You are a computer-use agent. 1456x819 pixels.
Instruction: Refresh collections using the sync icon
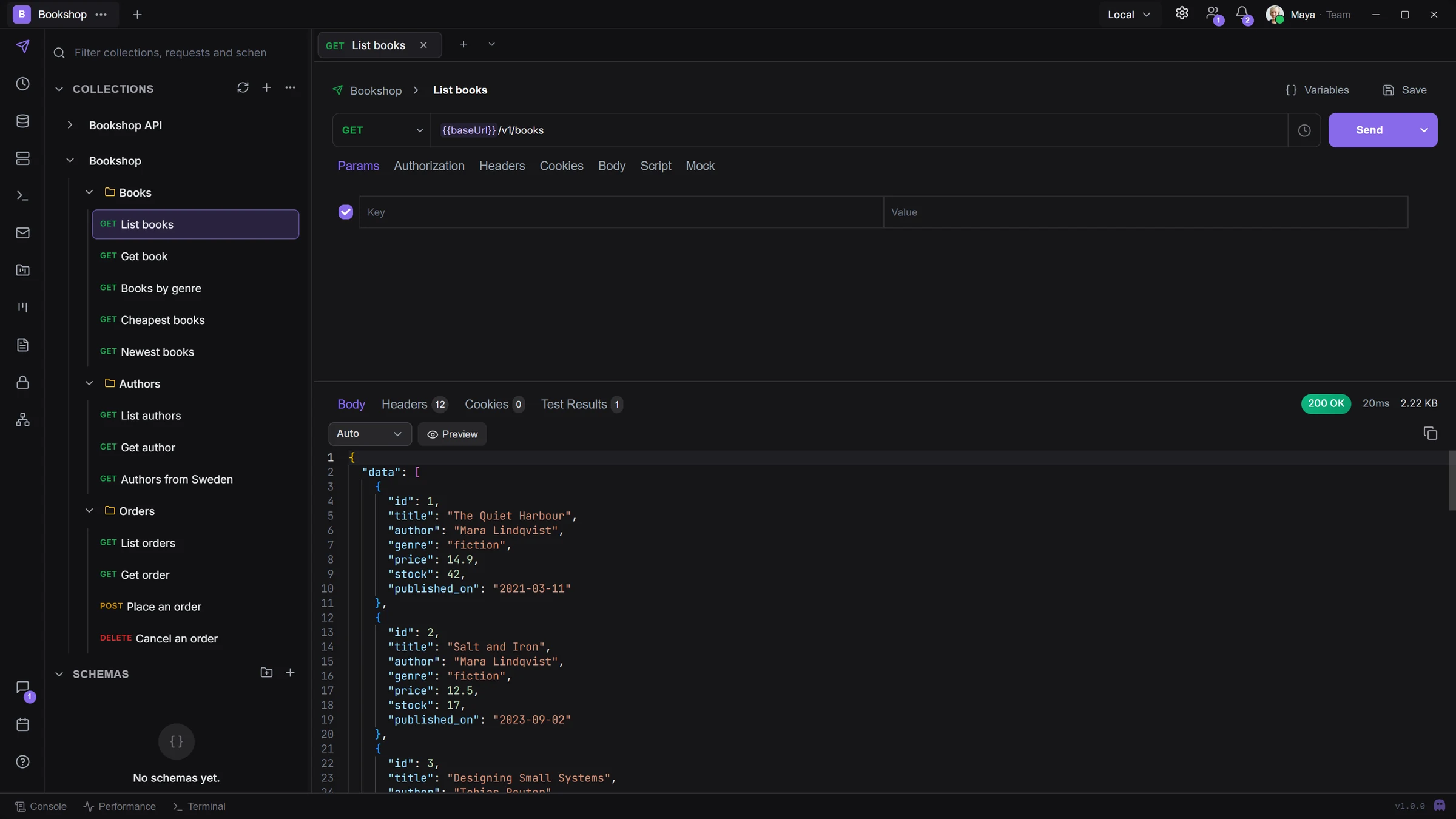pos(243,88)
